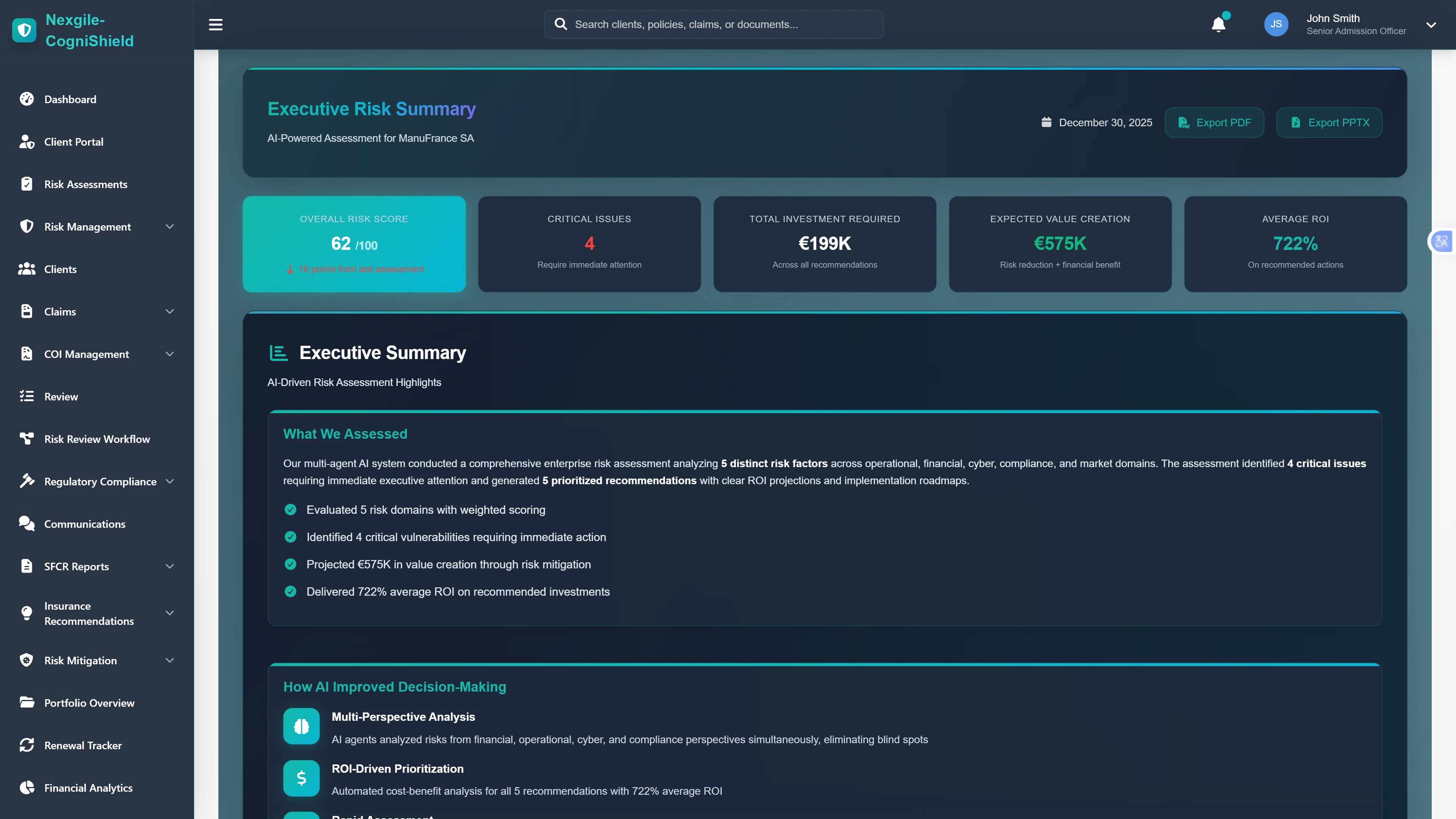Click the CogniShield shield logo
Viewport: 1456px width, 819px height.
pyautogui.click(x=24, y=30)
